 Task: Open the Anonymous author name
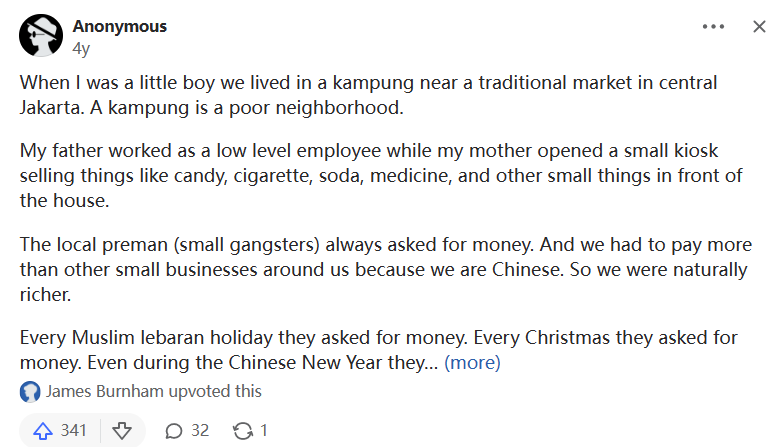[x=119, y=26]
